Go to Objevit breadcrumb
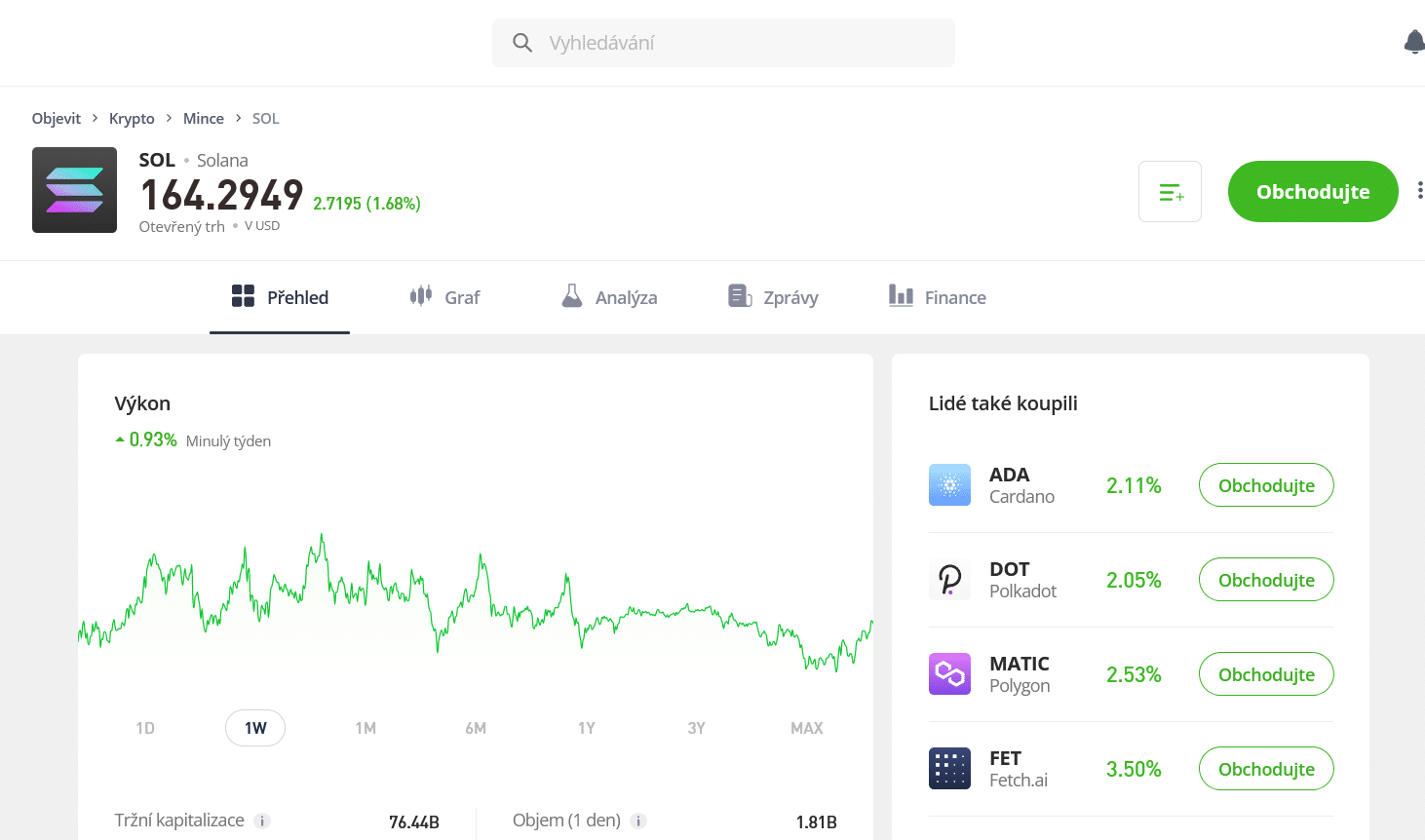 pos(57,118)
